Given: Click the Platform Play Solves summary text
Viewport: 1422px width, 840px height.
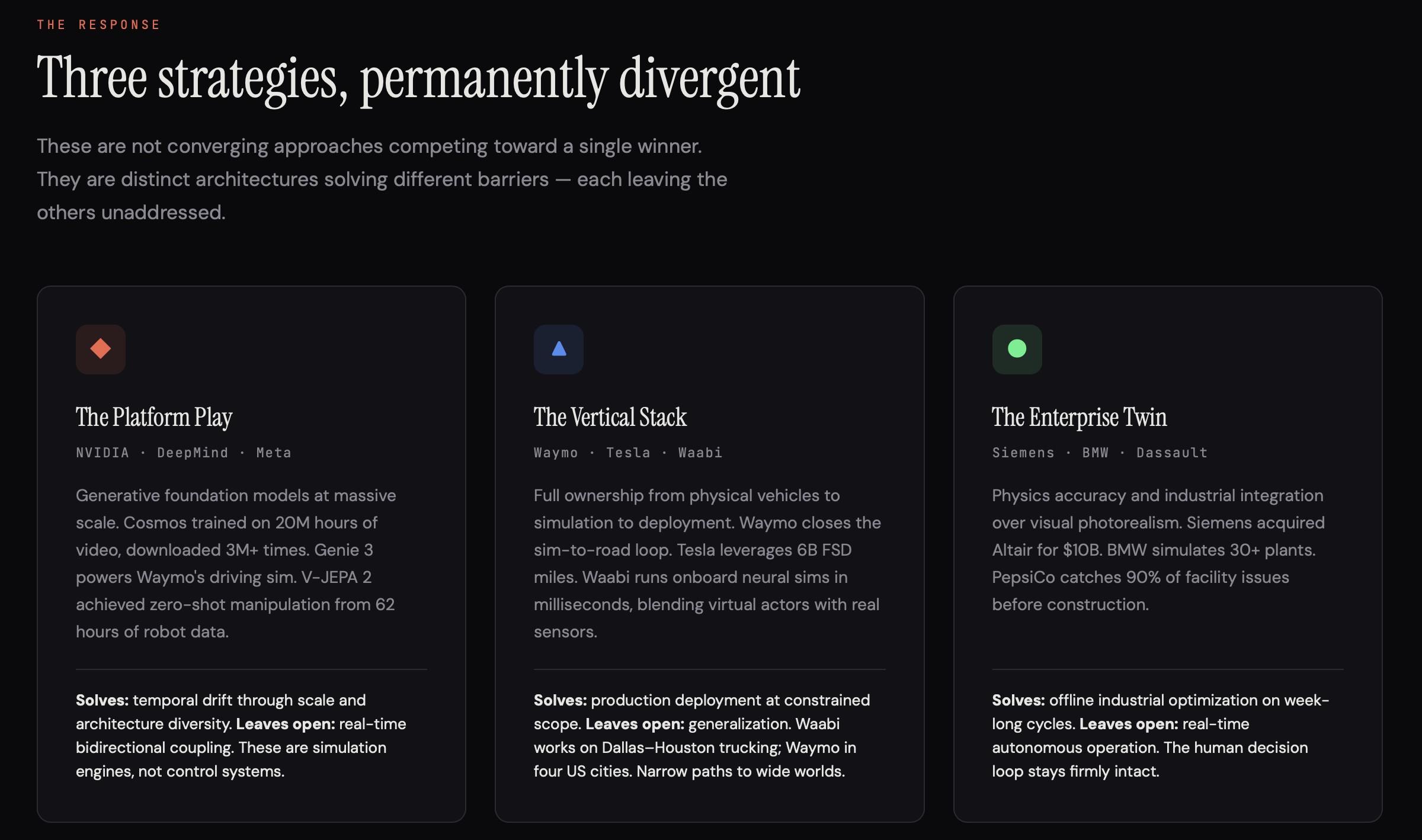Looking at the screenshot, I should [x=241, y=736].
